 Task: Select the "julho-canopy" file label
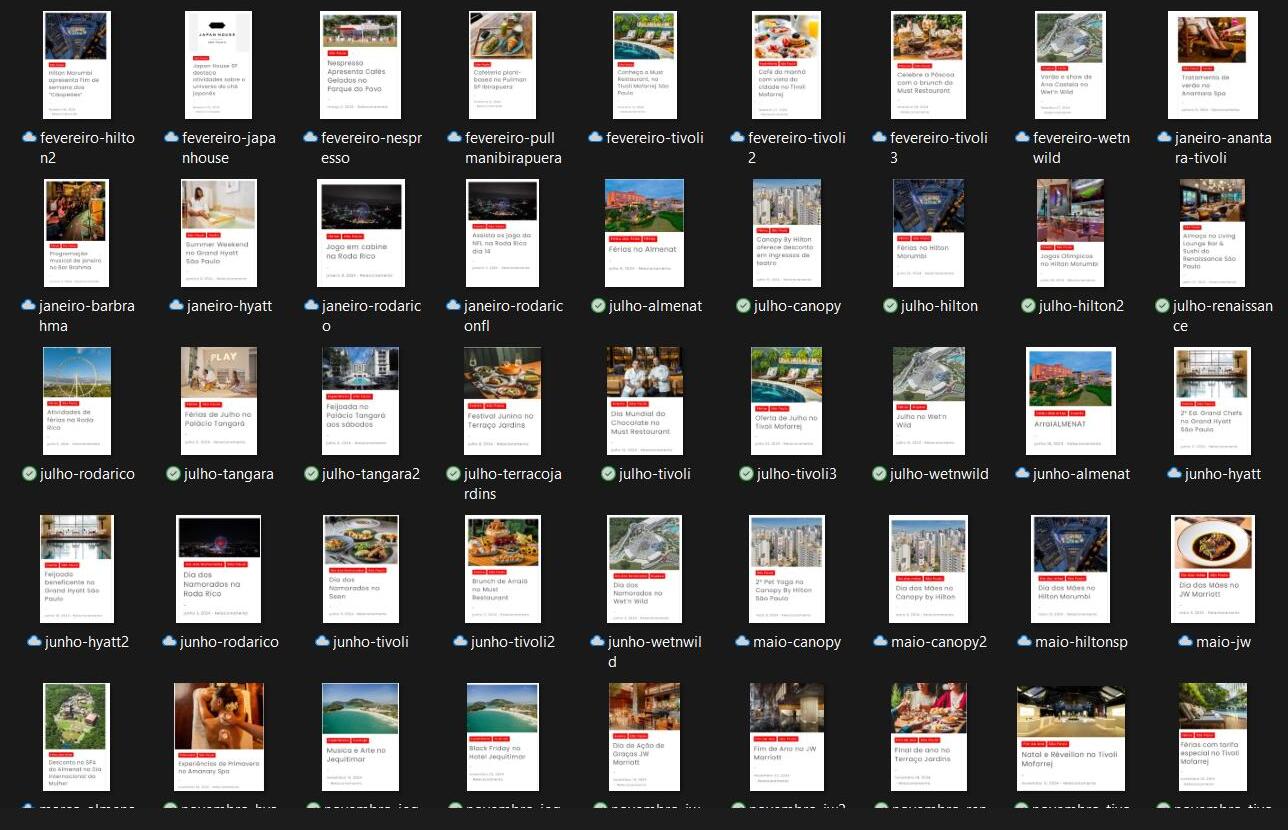click(797, 306)
